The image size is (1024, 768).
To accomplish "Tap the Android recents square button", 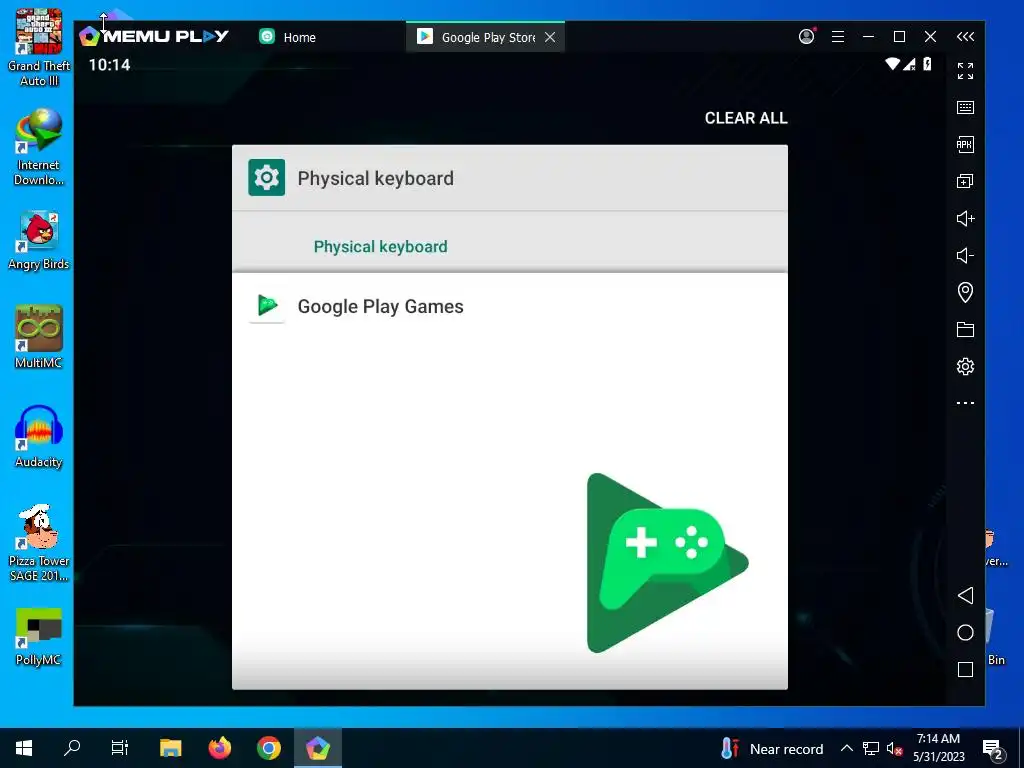I will pyautogui.click(x=965, y=669).
